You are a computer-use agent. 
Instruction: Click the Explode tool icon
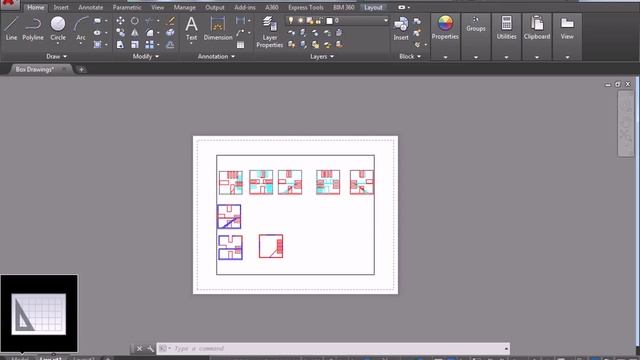pos(171,33)
